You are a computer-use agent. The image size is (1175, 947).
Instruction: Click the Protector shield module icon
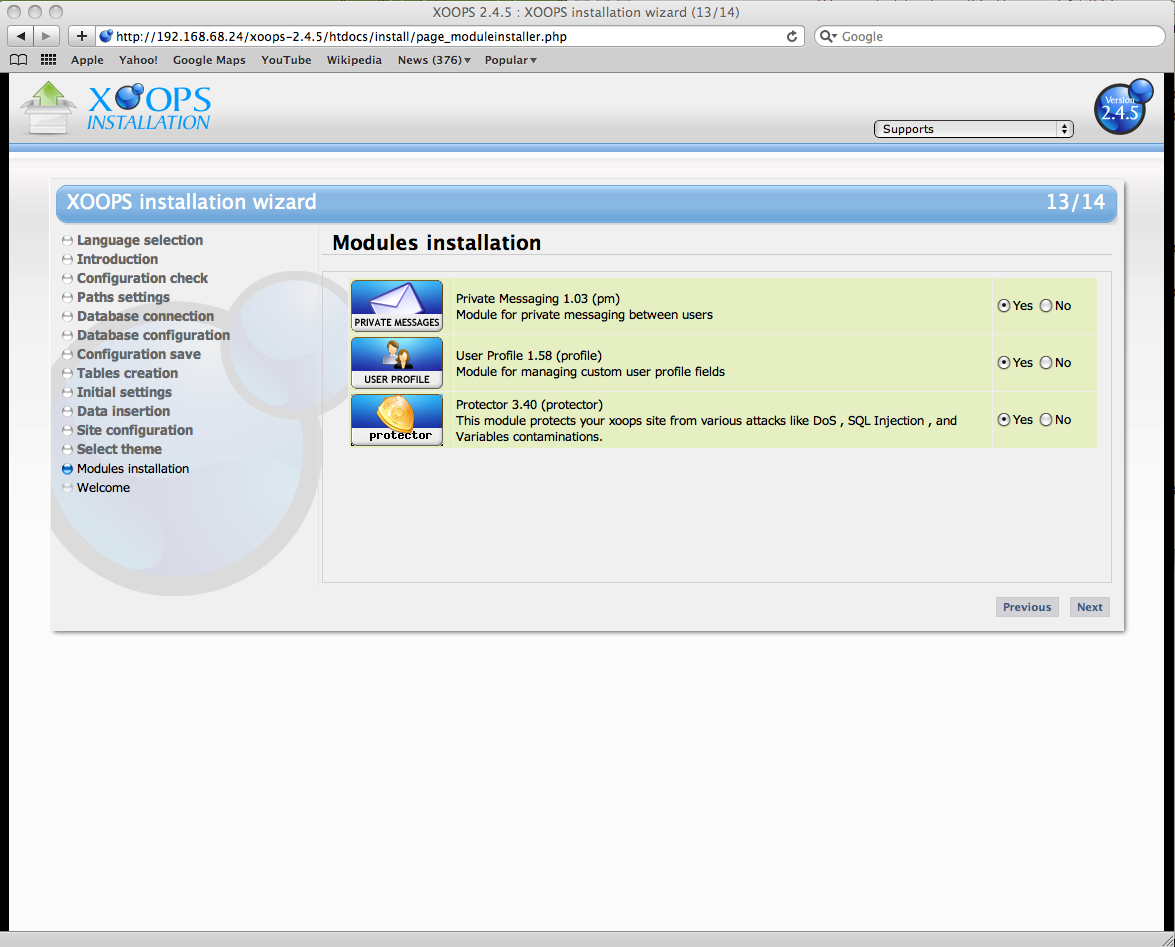[x=396, y=420]
